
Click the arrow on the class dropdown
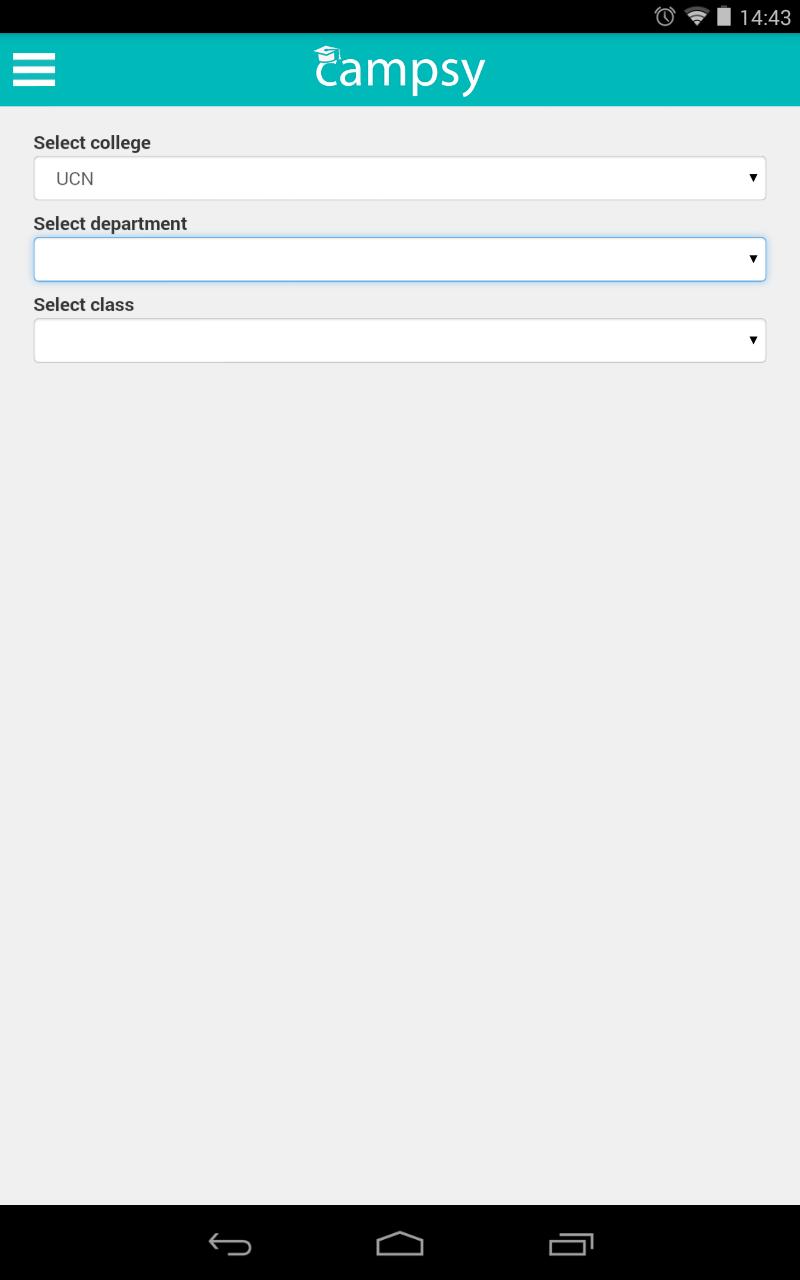pos(753,340)
